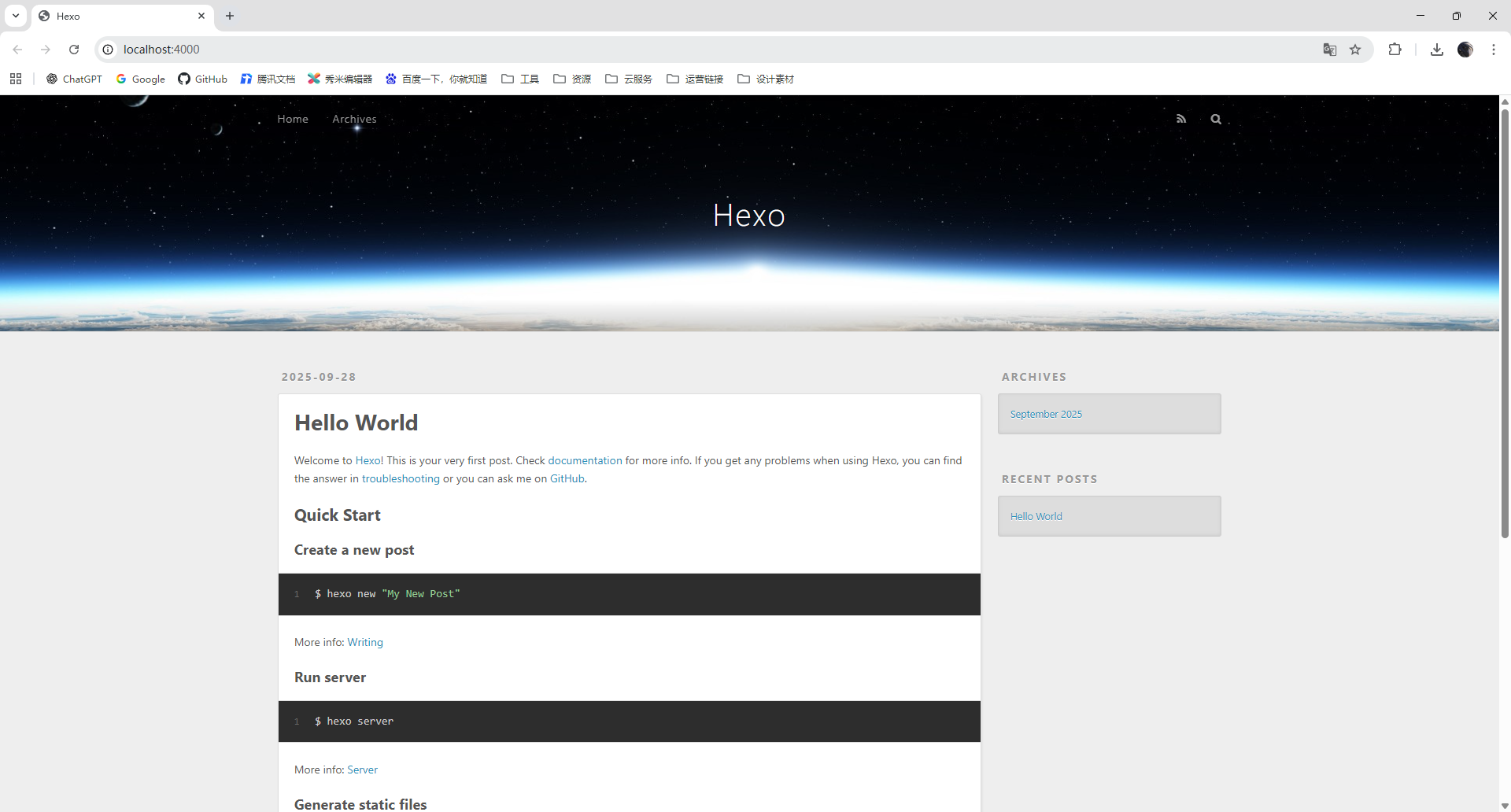This screenshot has height=812, width=1511.
Task: Open the Archives navigation menu item
Action: [x=354, y=119]
